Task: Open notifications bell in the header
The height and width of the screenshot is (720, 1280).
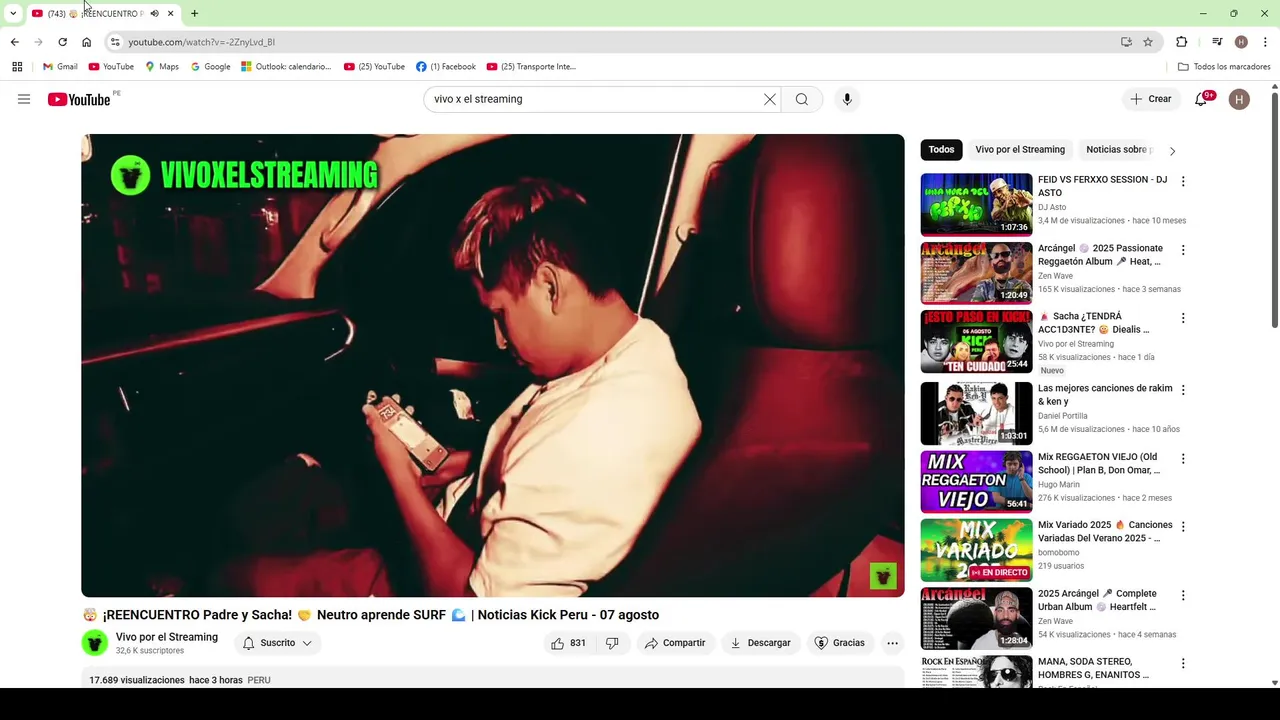Action: click(1202, 99)
